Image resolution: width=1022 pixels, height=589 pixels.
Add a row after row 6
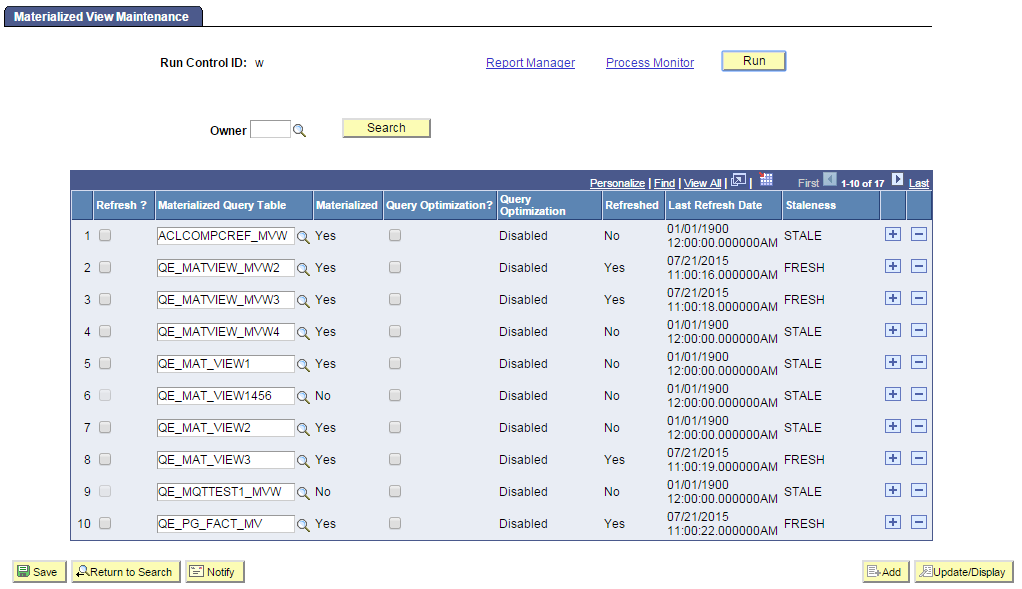(893, 394)
